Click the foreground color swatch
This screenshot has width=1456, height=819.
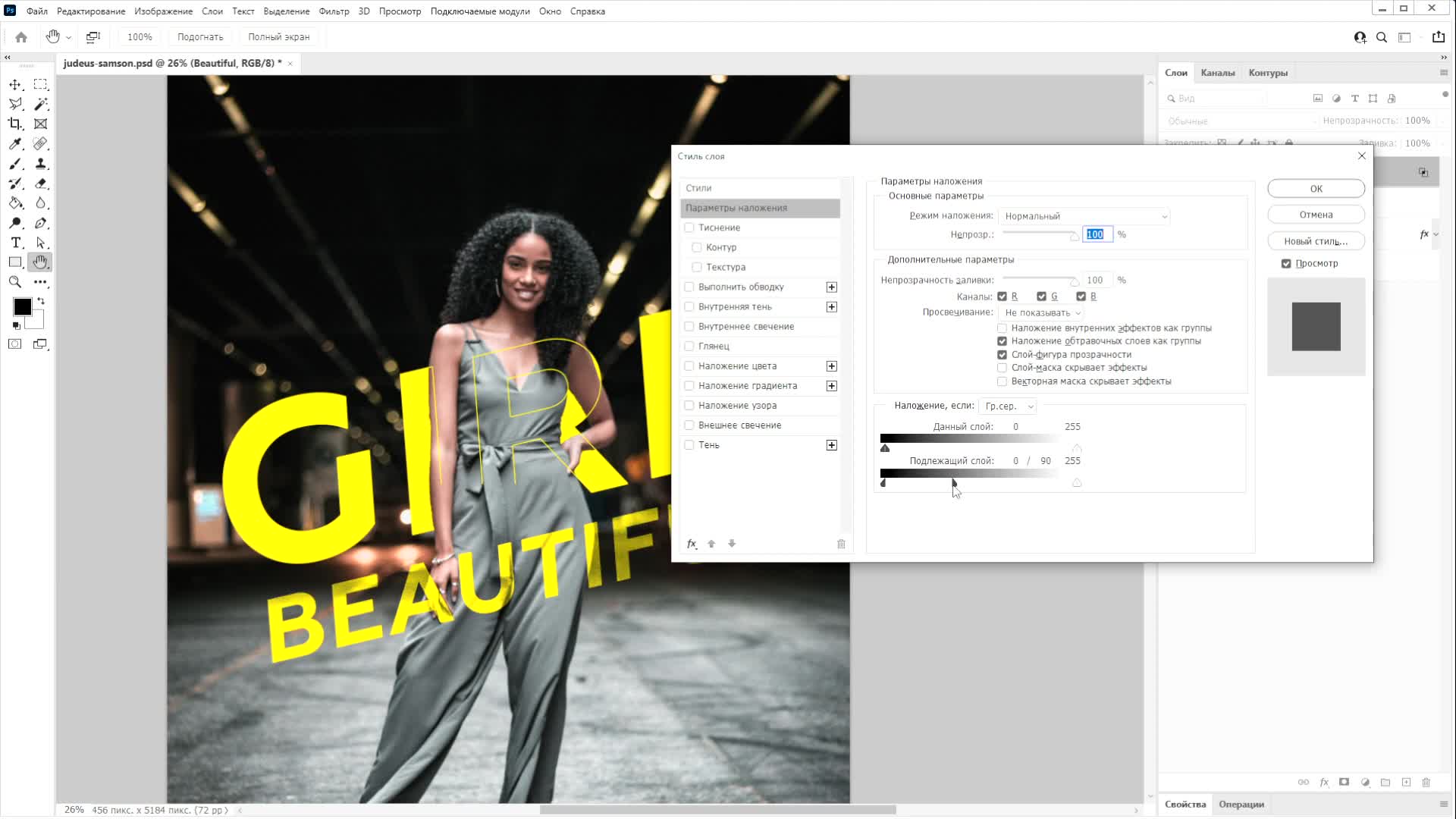coord(22,306)
